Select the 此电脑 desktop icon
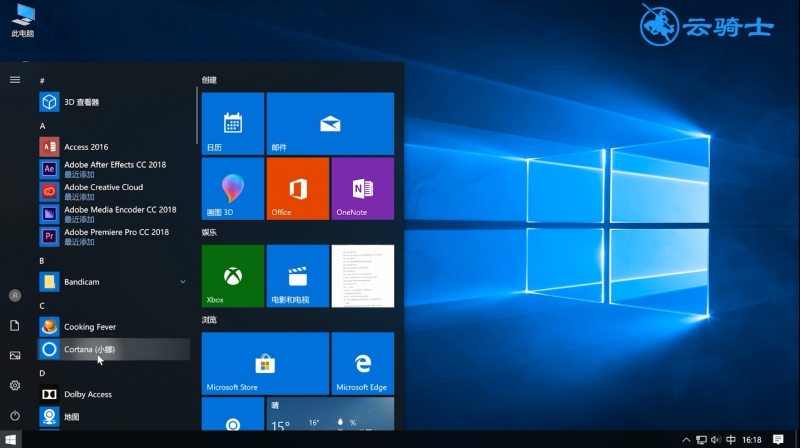The width and height of the screenshot is (800, 448). [22, 20]
